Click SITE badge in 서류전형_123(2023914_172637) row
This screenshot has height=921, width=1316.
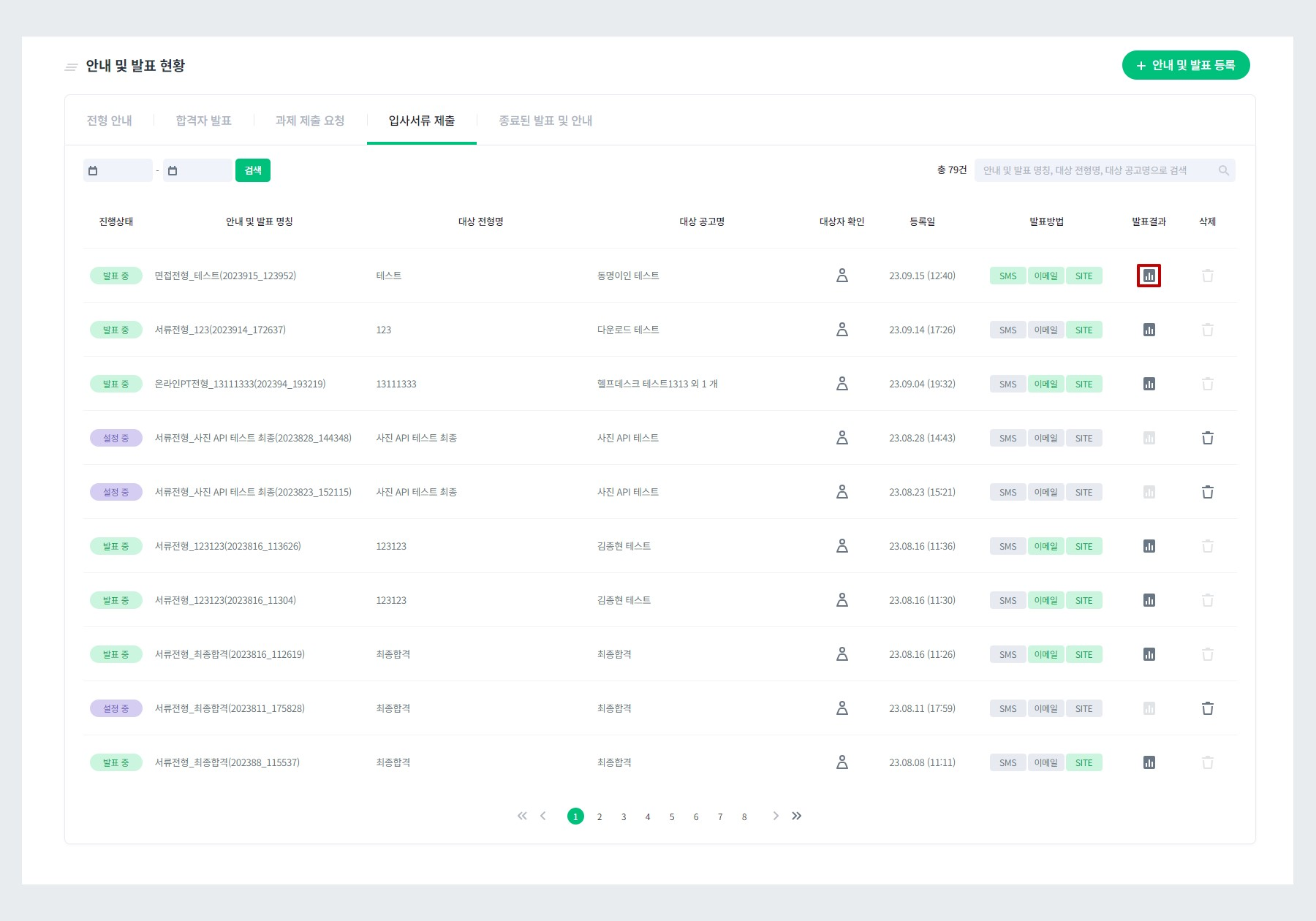coord(1084,330)
